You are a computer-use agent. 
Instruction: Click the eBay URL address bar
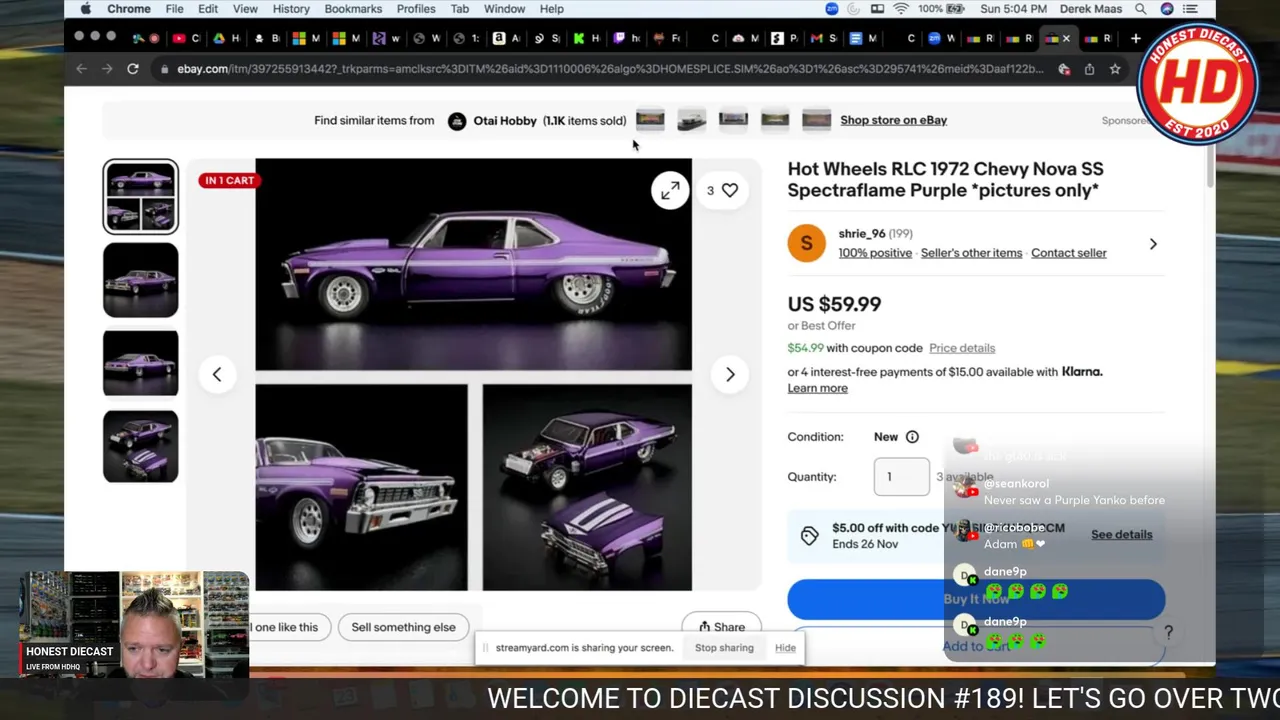pos(609,69)
